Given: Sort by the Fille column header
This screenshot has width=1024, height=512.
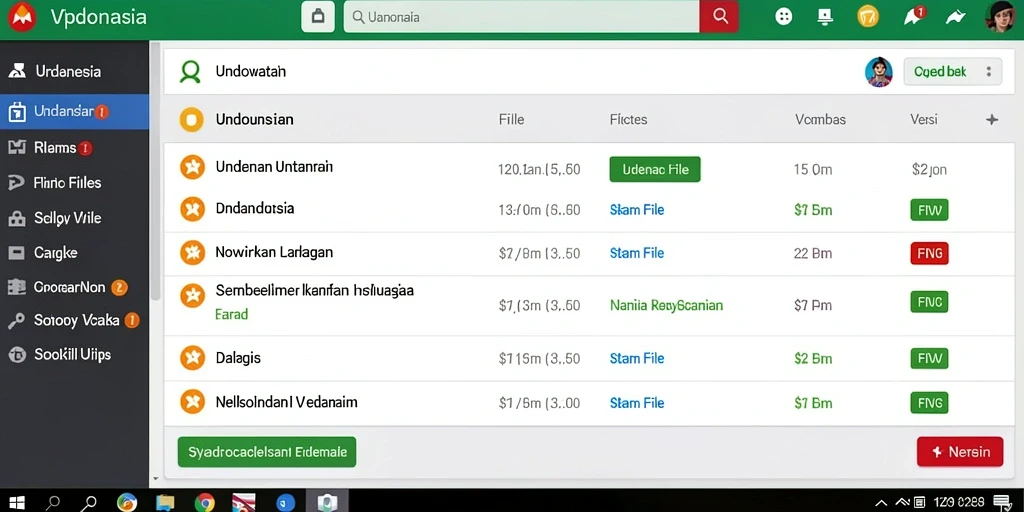Looking at the screenshot, I should point(511,120).
